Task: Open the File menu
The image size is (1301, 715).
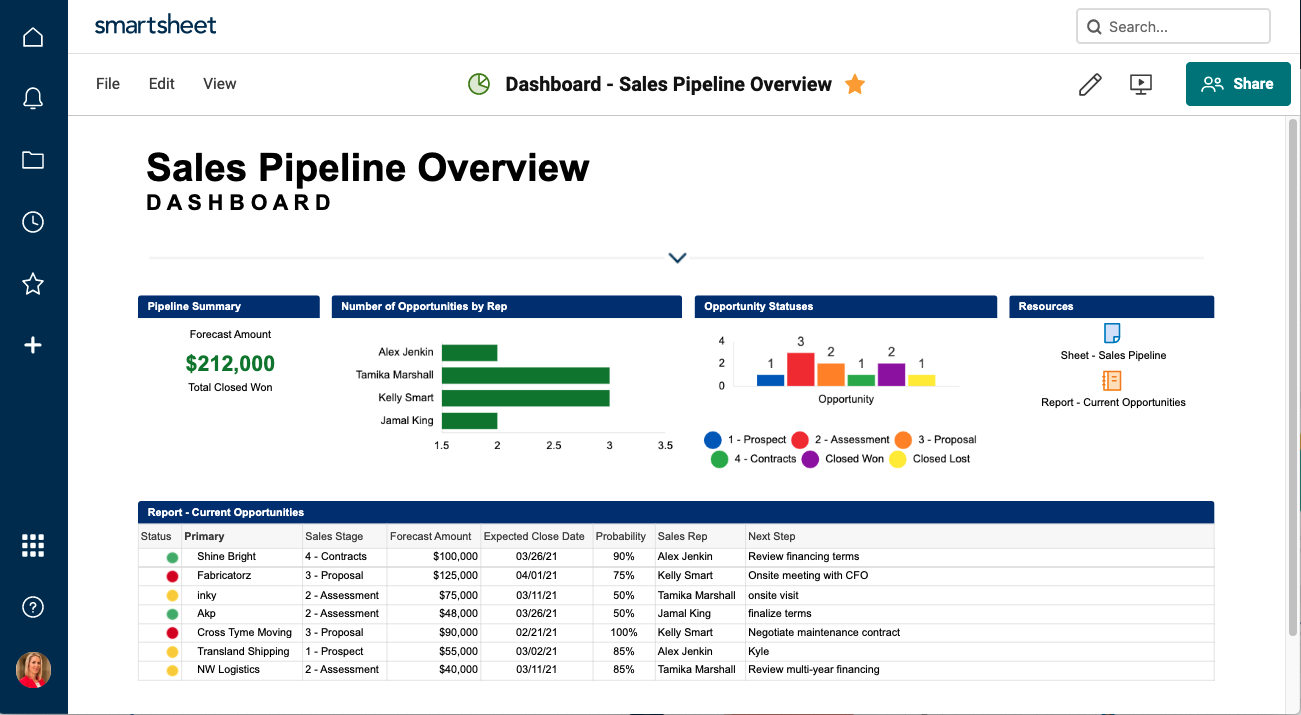Action: [108, 84]
